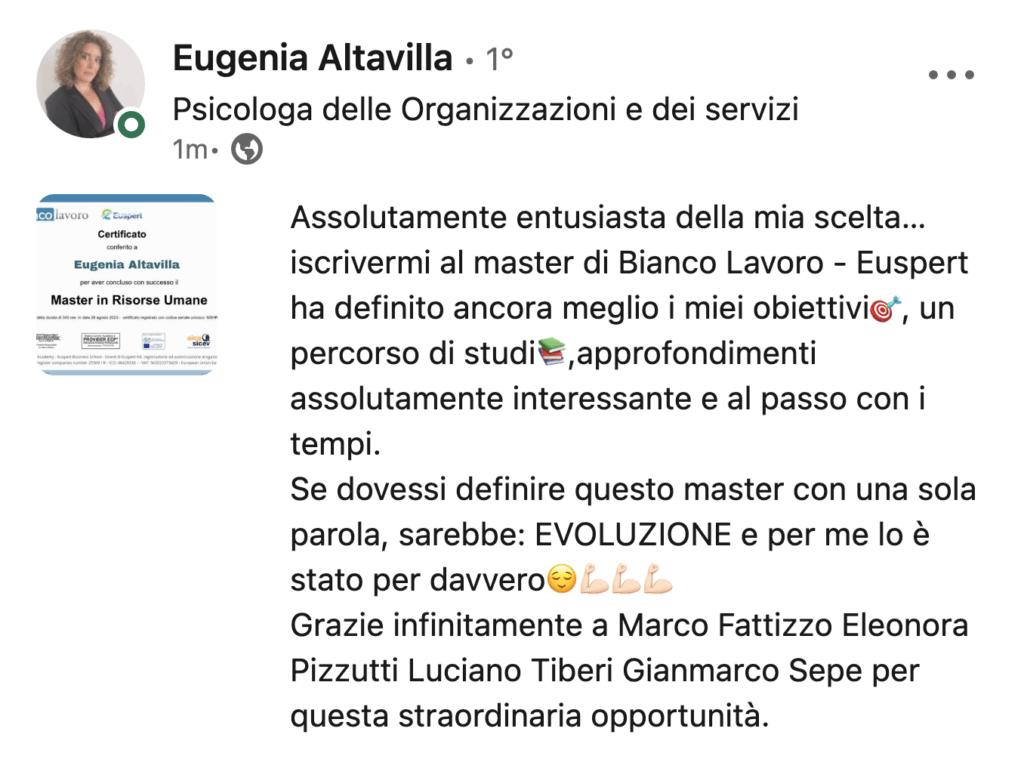Click the relieved face emoji after "davvero"
The width and height of the screenshot is (1024, 784).
click(562, 579)
